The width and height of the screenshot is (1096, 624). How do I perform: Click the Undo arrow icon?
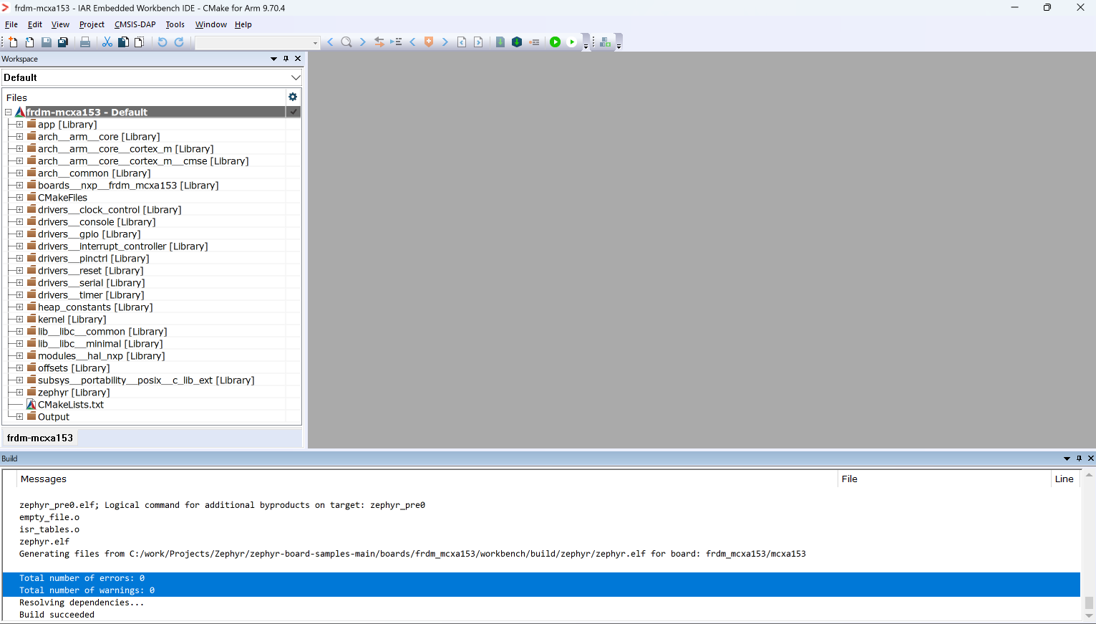pos(162,43)
